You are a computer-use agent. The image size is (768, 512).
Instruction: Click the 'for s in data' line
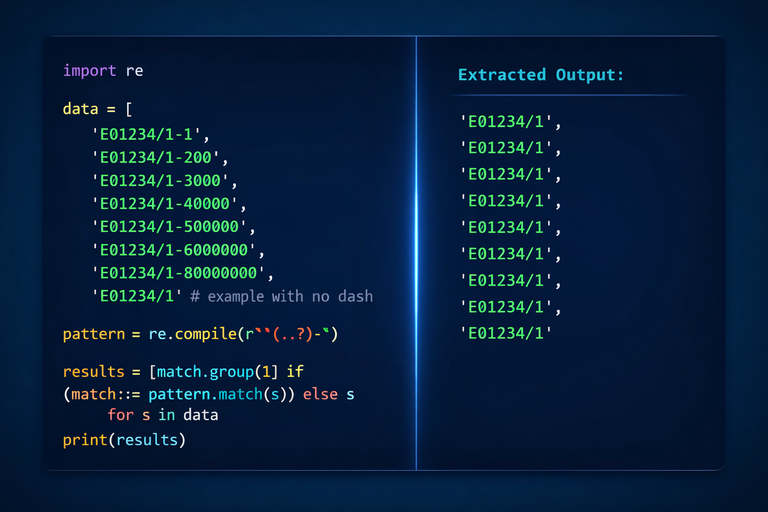(163, 415)
